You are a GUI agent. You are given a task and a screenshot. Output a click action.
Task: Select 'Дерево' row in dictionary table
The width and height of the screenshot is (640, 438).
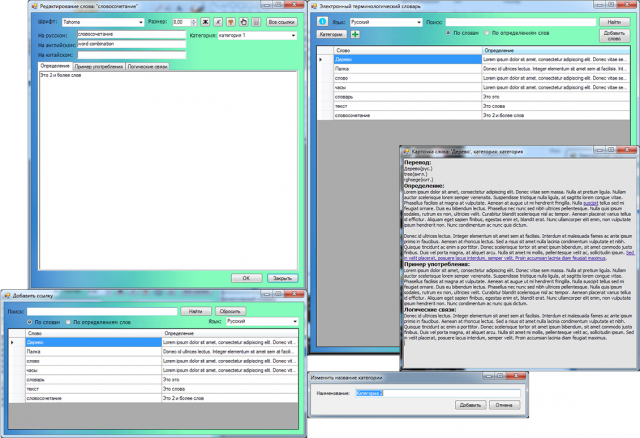click(473, 59)
